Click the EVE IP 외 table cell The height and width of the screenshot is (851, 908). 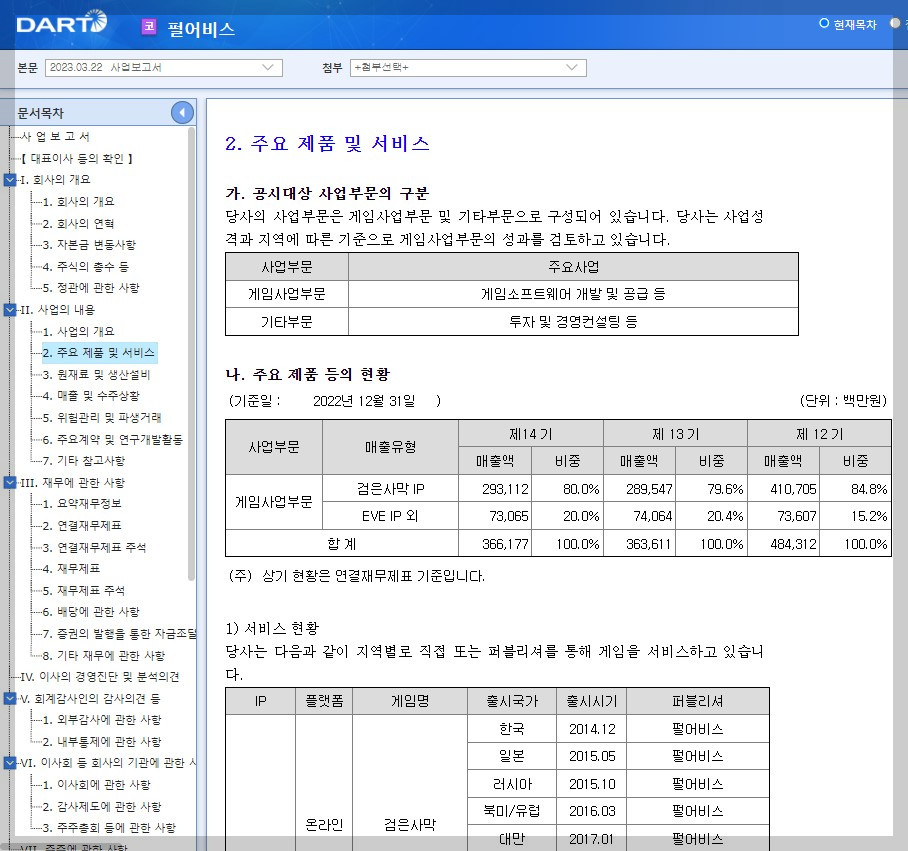[390, 516]
